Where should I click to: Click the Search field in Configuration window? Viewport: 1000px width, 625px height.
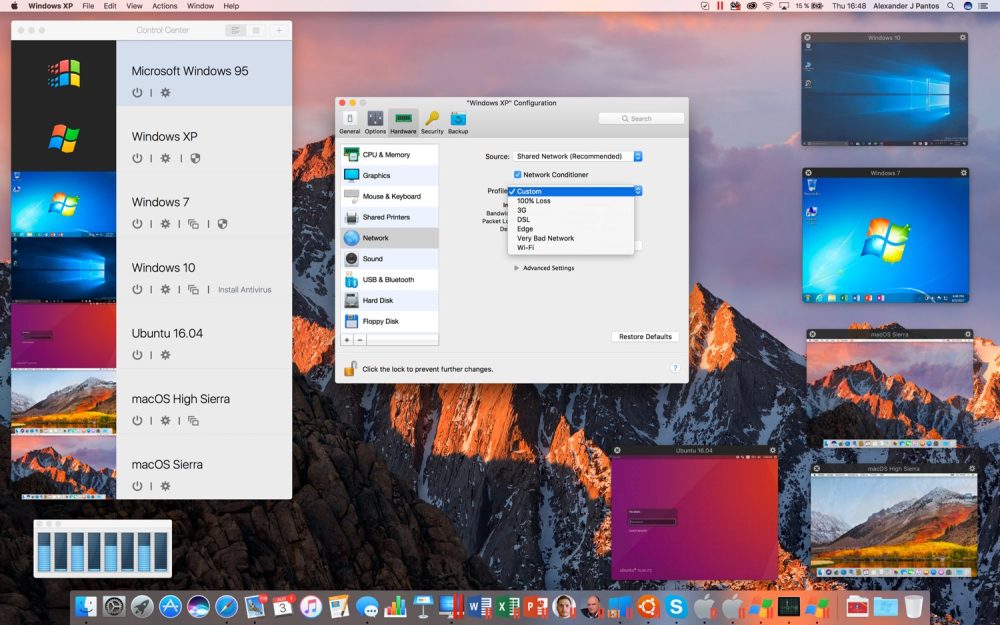pos(641,119)
